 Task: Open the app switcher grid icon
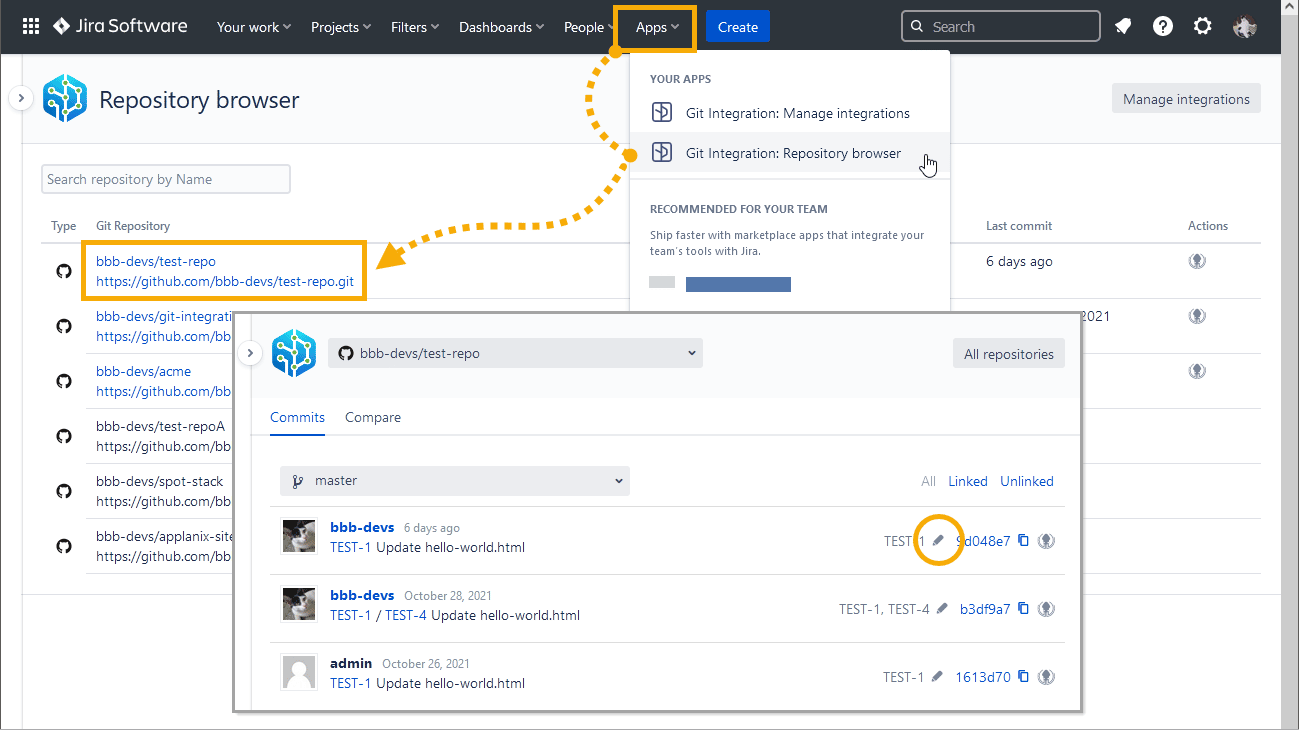(31, 27)
